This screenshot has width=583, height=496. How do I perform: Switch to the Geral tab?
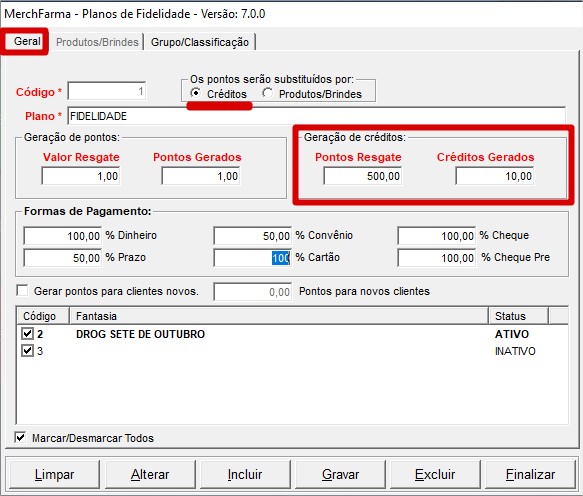click(x=27, y=41)
